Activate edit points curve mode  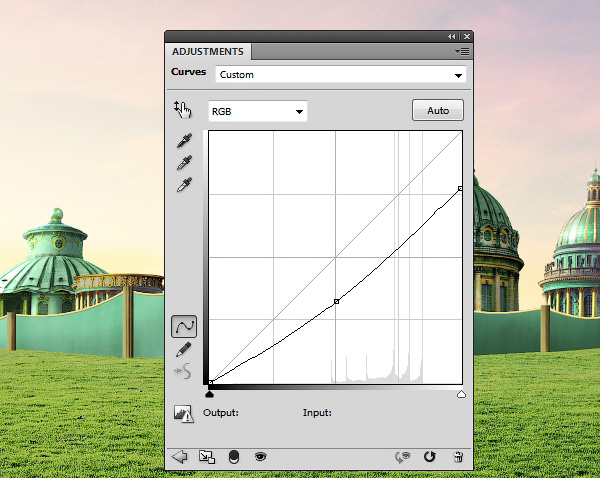(x=184, y=326)
